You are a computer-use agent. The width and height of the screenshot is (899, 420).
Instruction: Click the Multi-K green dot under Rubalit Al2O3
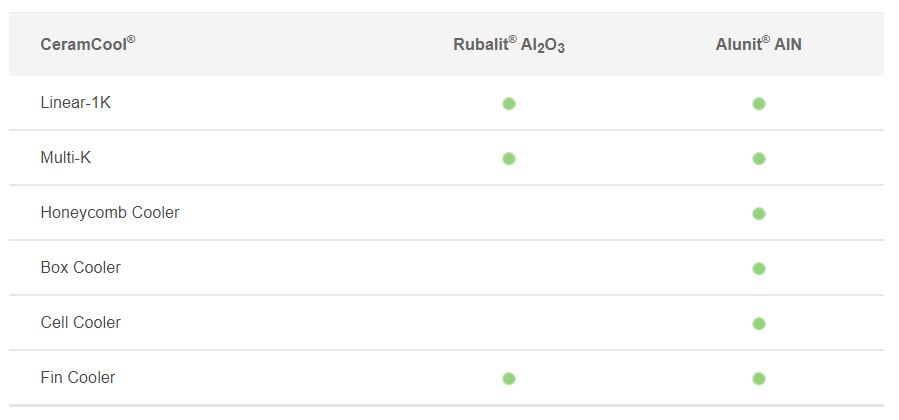509,159
